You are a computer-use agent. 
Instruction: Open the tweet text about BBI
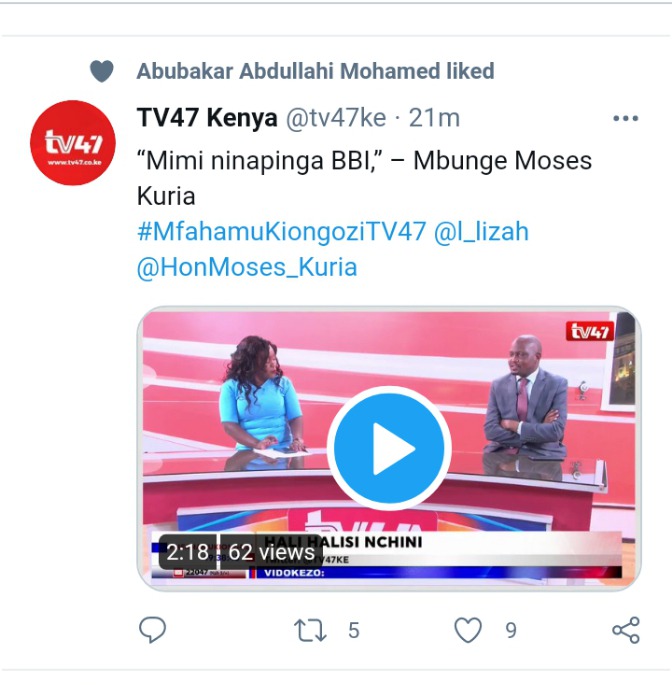point(364,178)
